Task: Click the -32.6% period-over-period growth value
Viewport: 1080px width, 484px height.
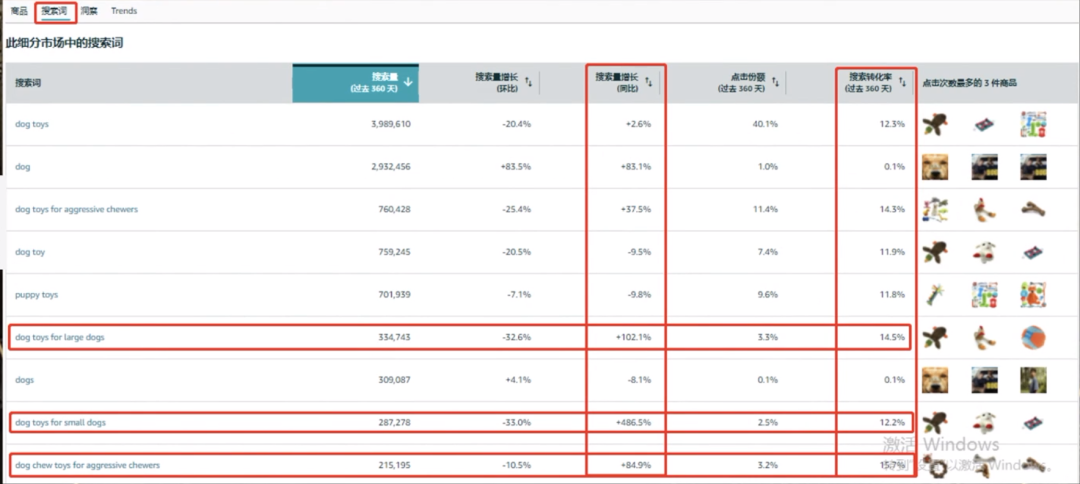Action: click(517, 337)
